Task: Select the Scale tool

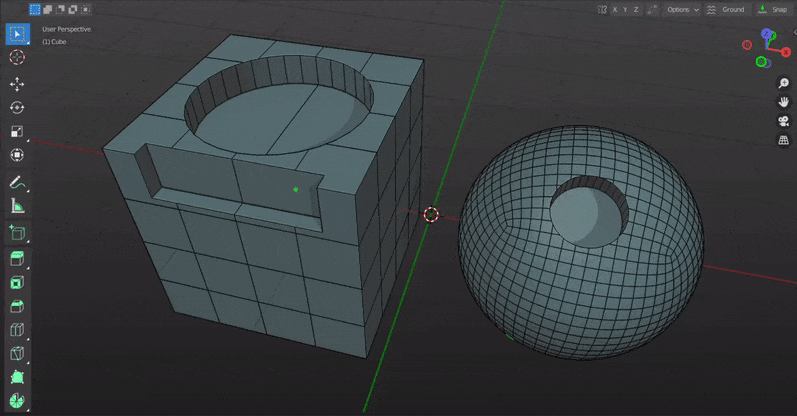Action: [17, 132]
